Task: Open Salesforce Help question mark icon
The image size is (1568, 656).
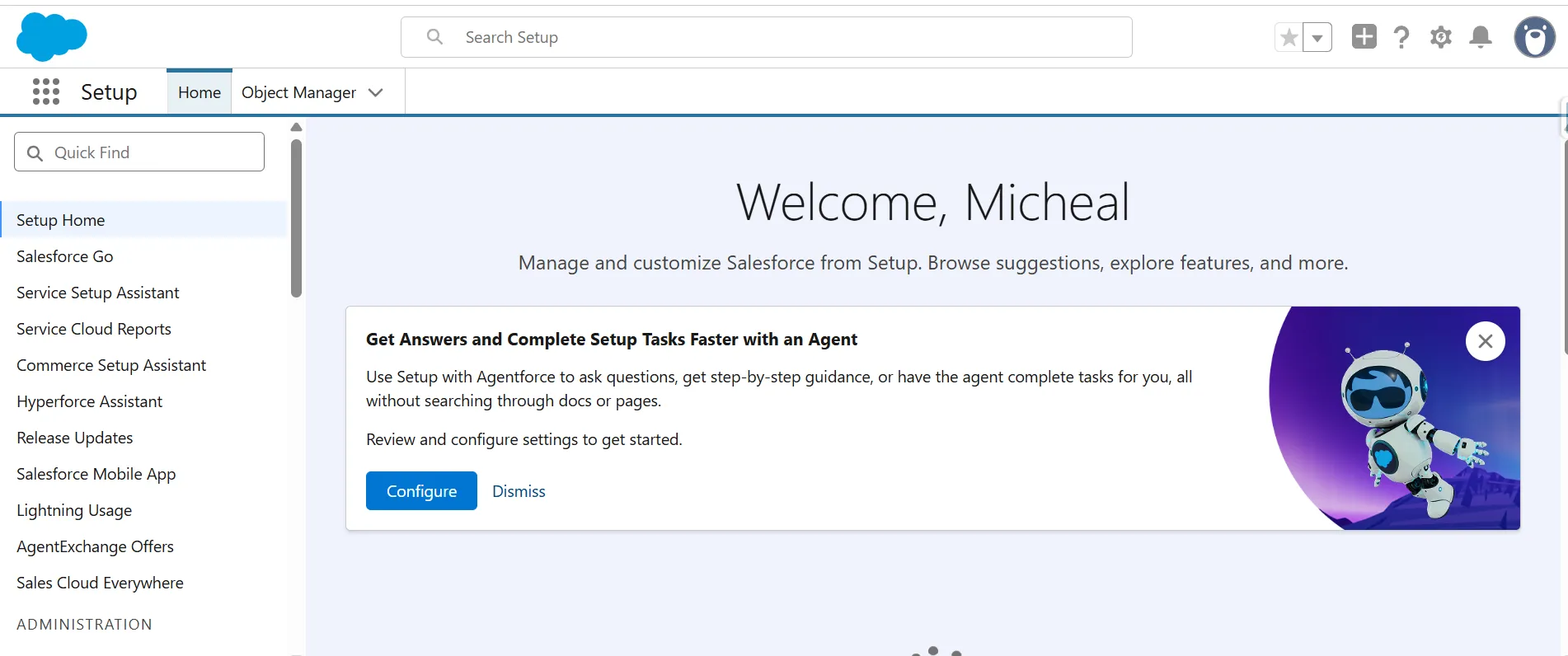Action: (x=1401, y=37)
